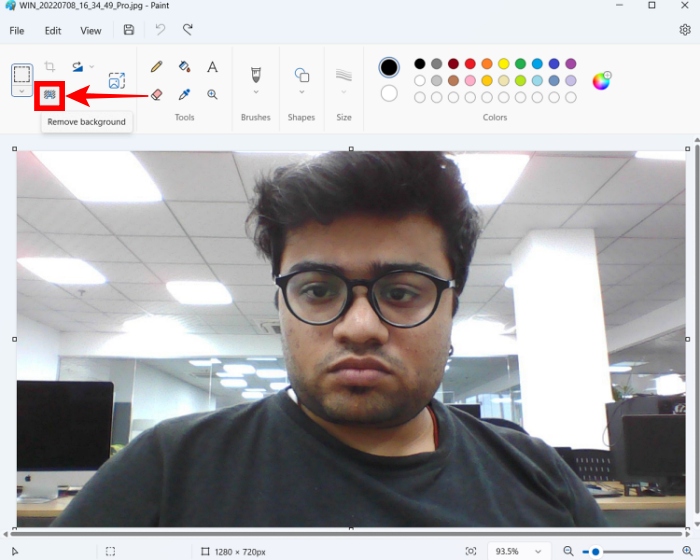Click the Brushes tool icon

256,74
